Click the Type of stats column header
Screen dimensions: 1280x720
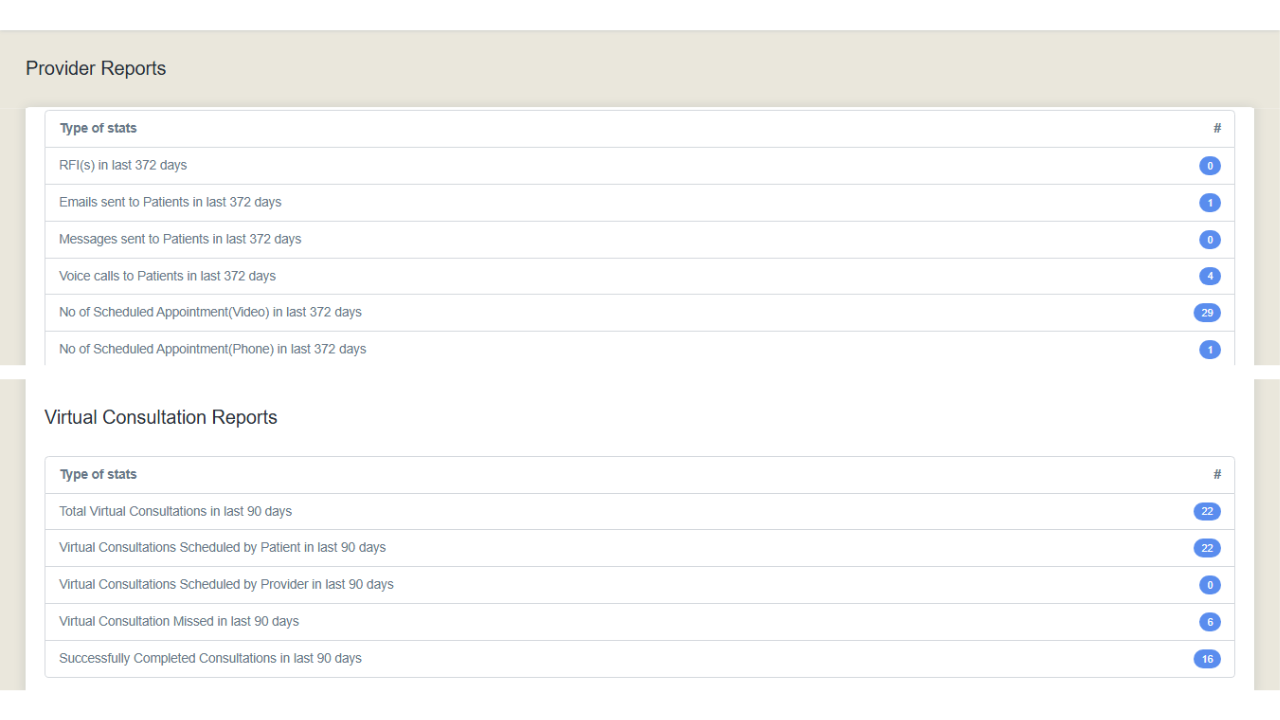(x=98, y=128)
